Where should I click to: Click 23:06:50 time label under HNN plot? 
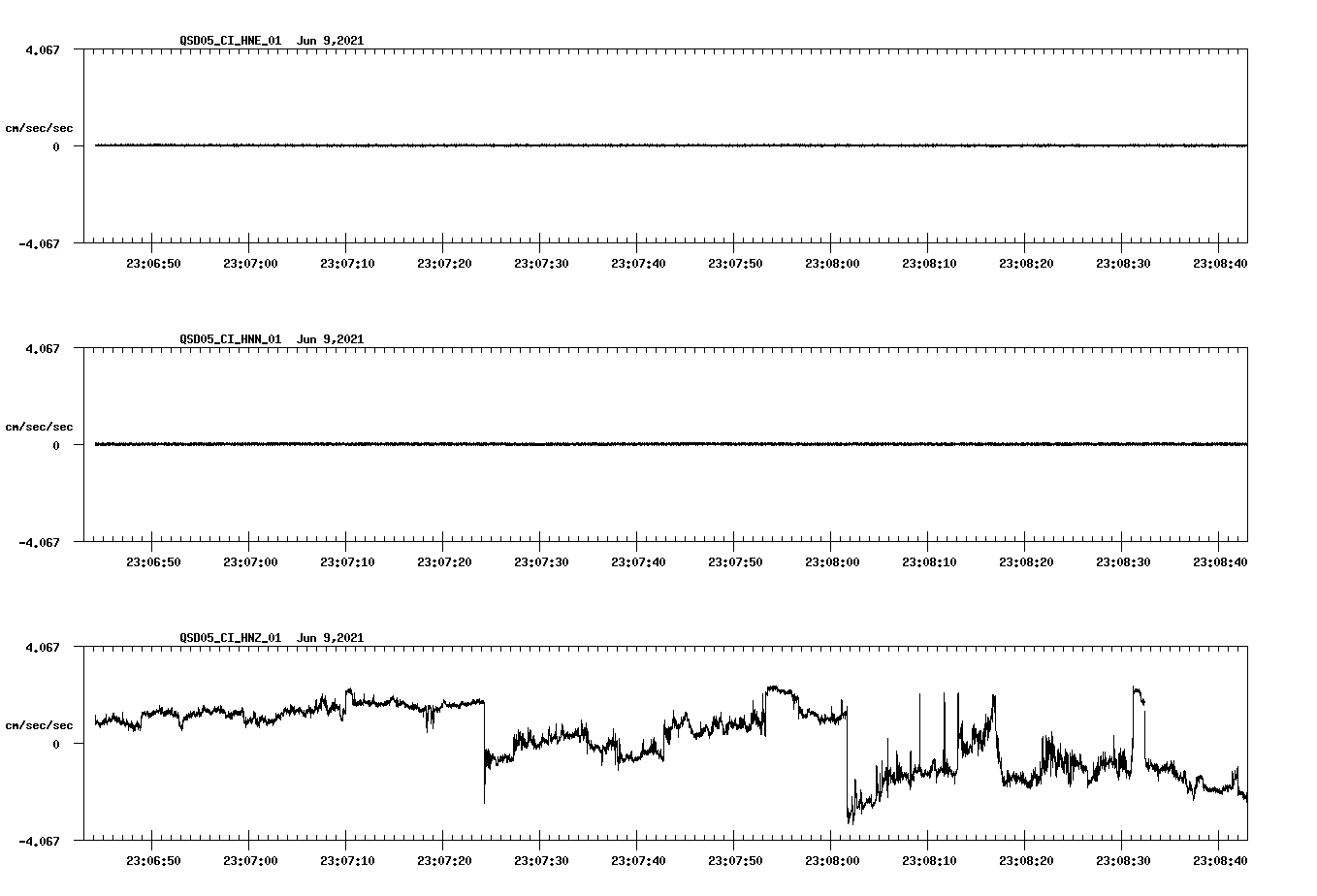153,562
